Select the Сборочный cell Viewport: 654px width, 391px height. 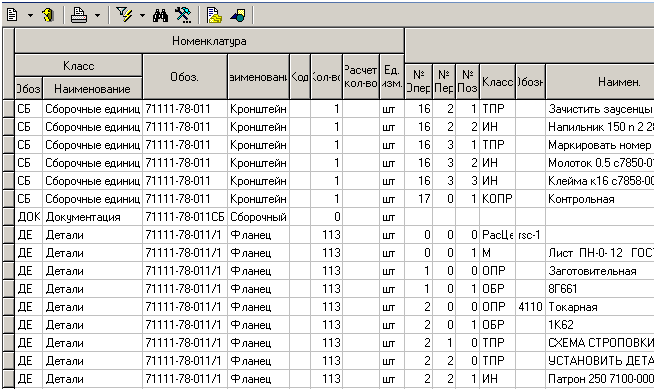pos(258,217)
